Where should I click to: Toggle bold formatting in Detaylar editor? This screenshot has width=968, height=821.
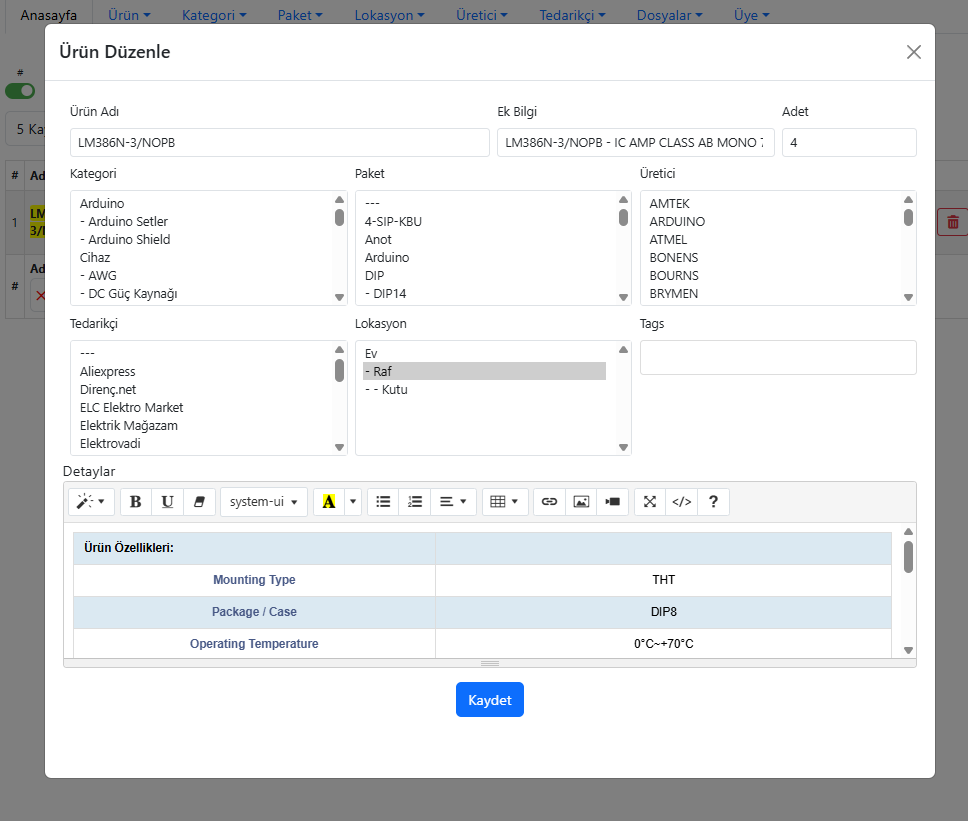(136, 502)
